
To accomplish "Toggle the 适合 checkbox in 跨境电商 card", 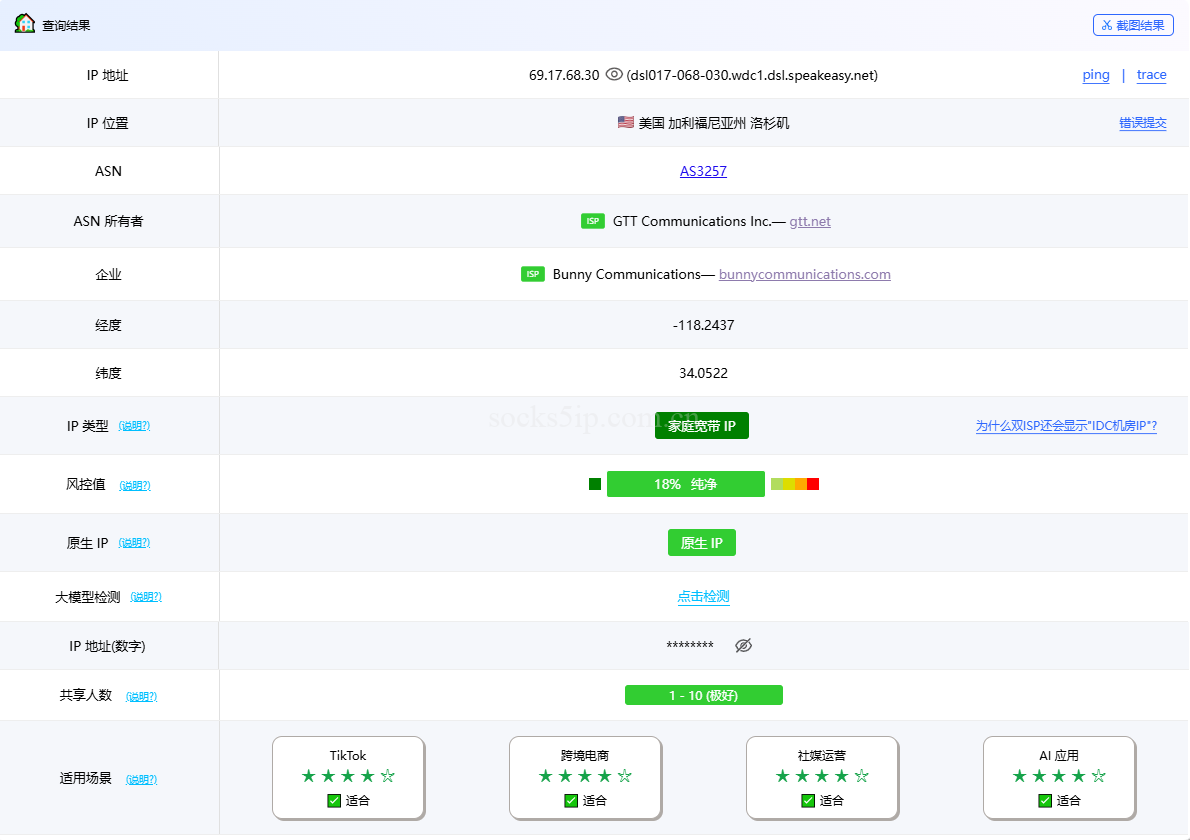I will pos(571,801).
